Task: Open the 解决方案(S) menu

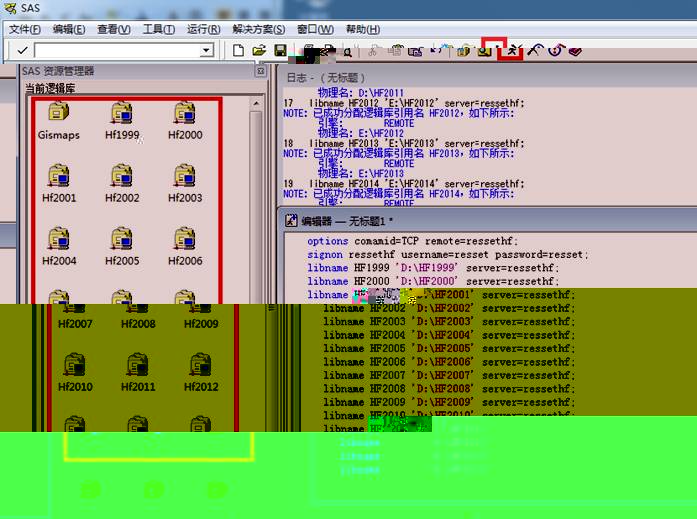Action: click(x=259, y=29)
